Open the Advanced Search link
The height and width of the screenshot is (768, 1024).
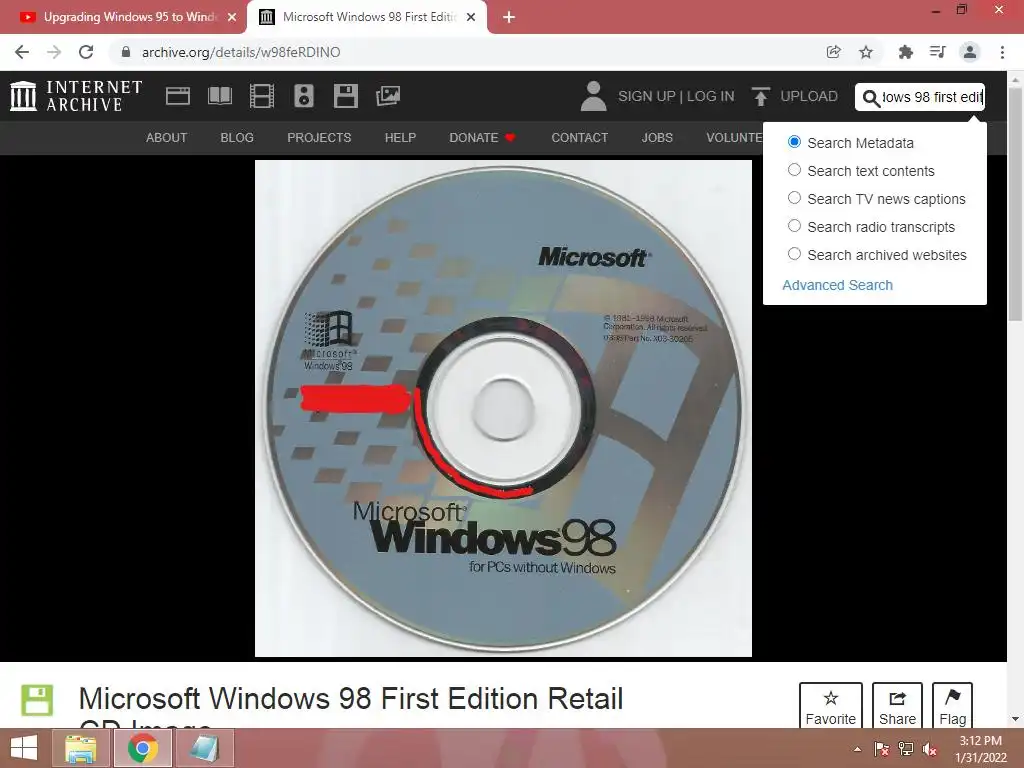tap(837, 285)
